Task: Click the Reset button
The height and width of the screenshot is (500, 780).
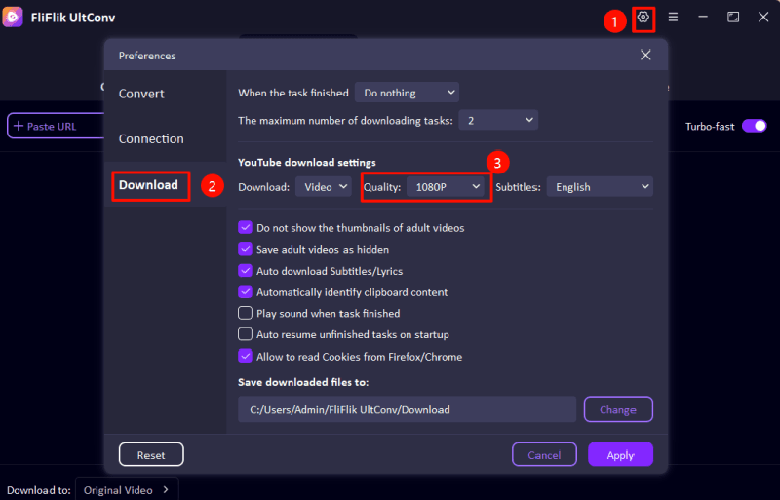Action: pyautogui.click(x=151, y=454)
